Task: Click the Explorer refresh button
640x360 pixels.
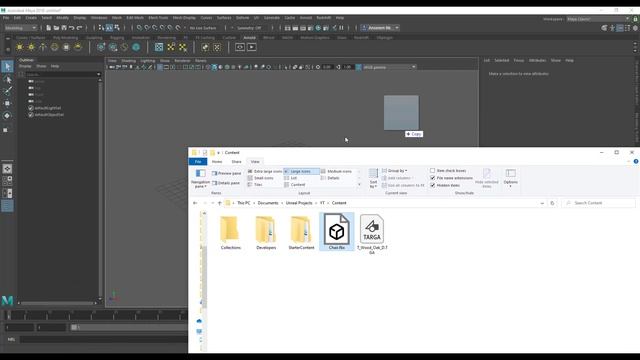Action: 552,203
